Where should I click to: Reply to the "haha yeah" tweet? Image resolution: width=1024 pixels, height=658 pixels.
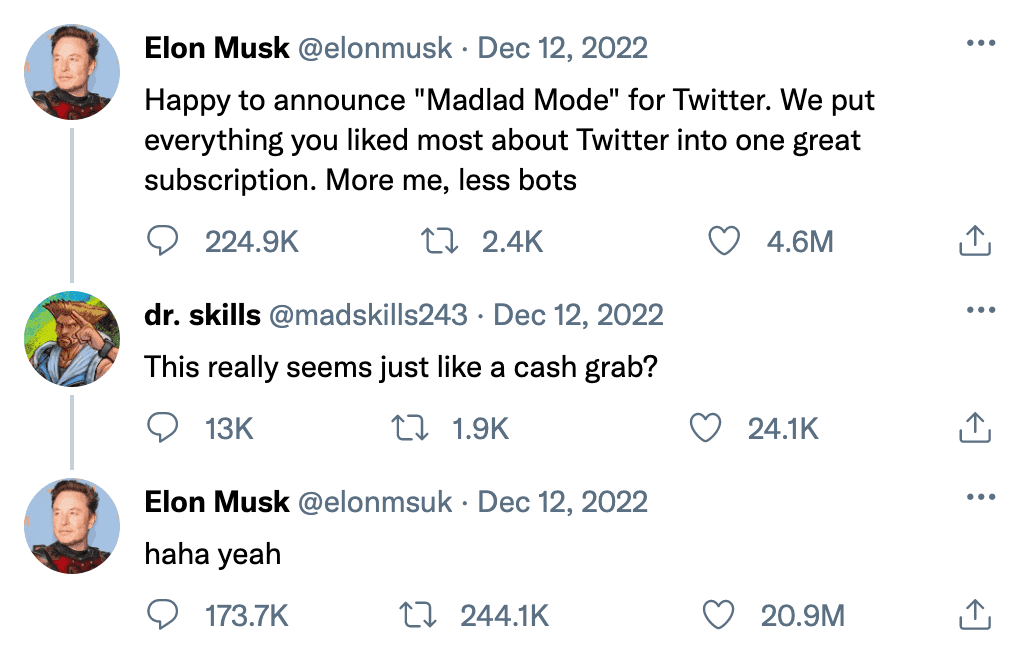point(163,616)
